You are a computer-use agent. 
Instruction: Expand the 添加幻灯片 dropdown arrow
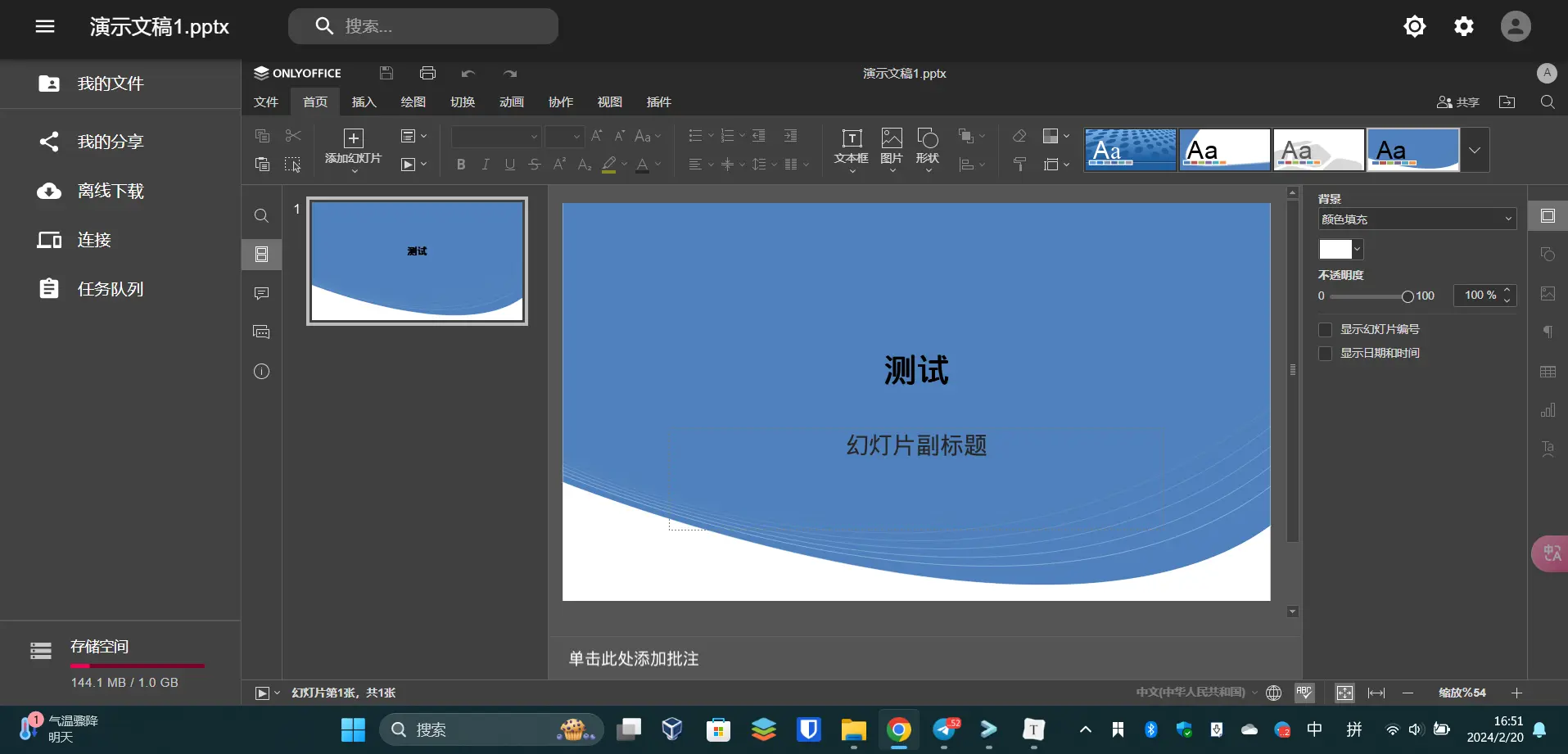point(354,171)
